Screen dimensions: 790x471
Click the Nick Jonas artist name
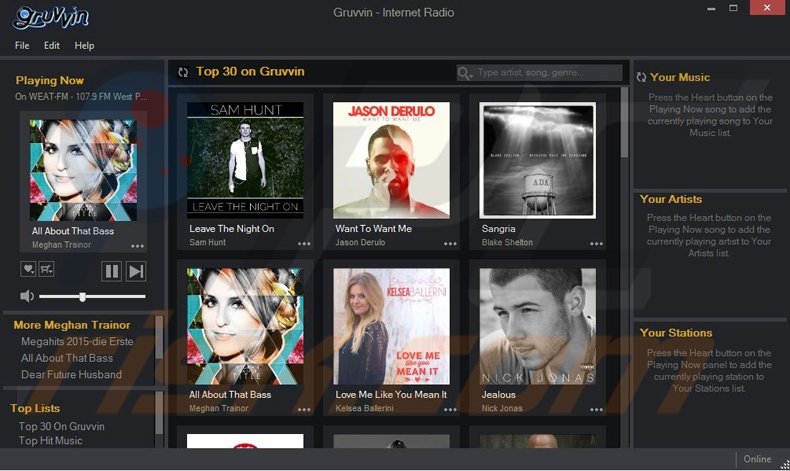502,409
